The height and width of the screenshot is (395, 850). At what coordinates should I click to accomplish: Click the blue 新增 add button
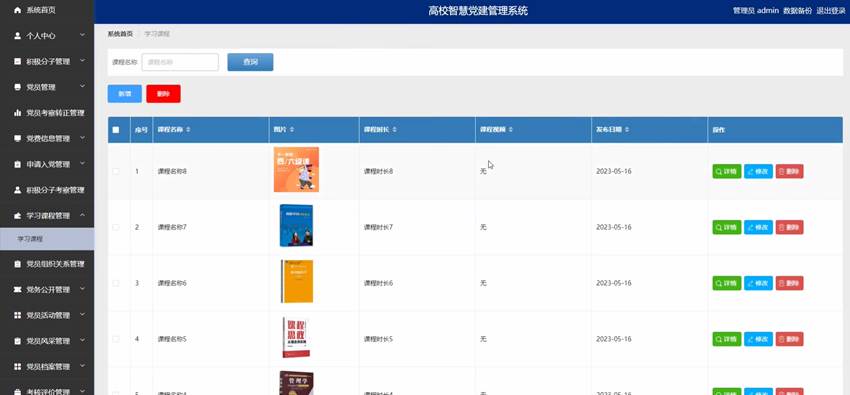pyautogui.click(x=125, y=94)
